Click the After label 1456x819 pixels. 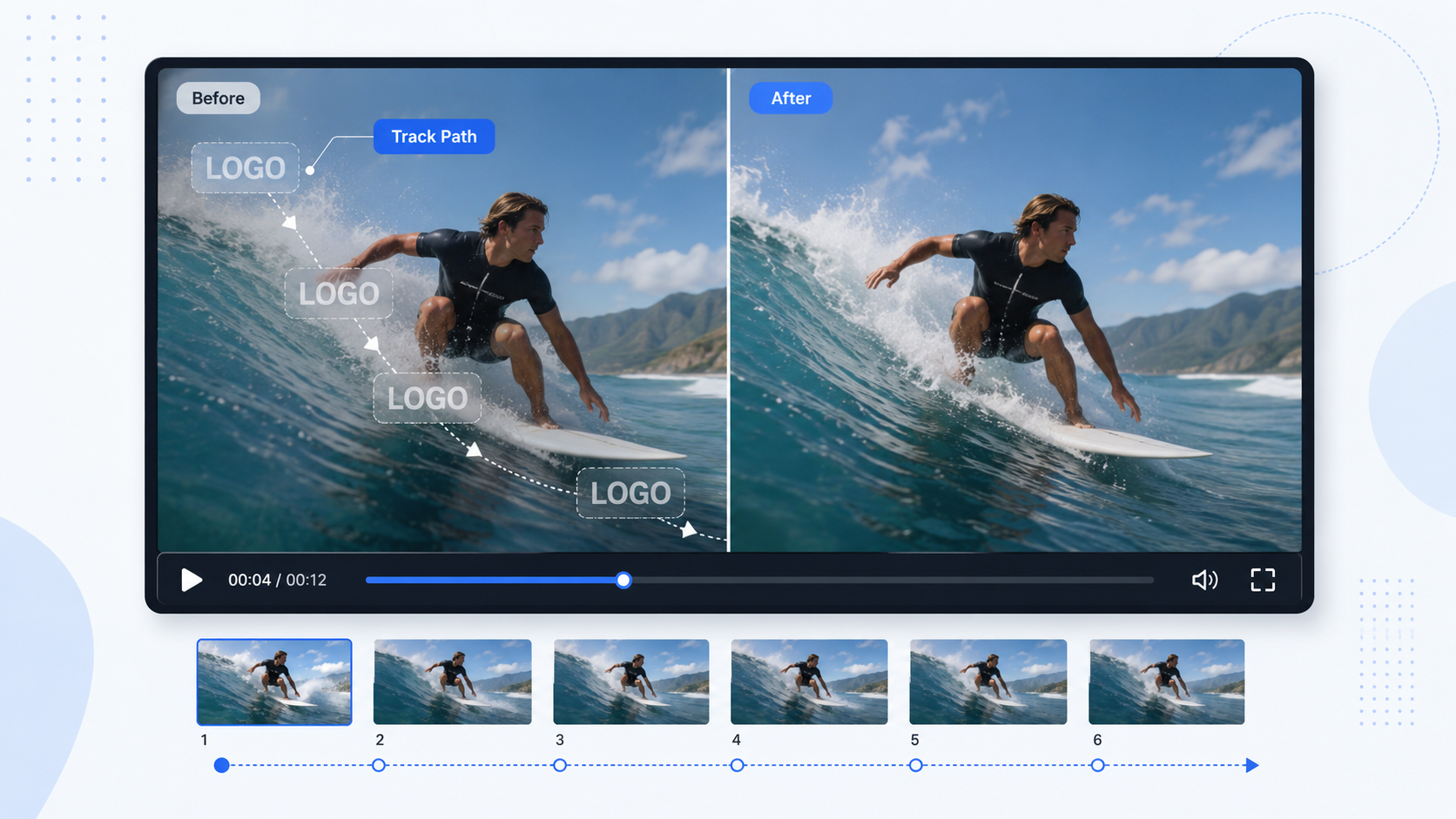(x=791, y=98)
